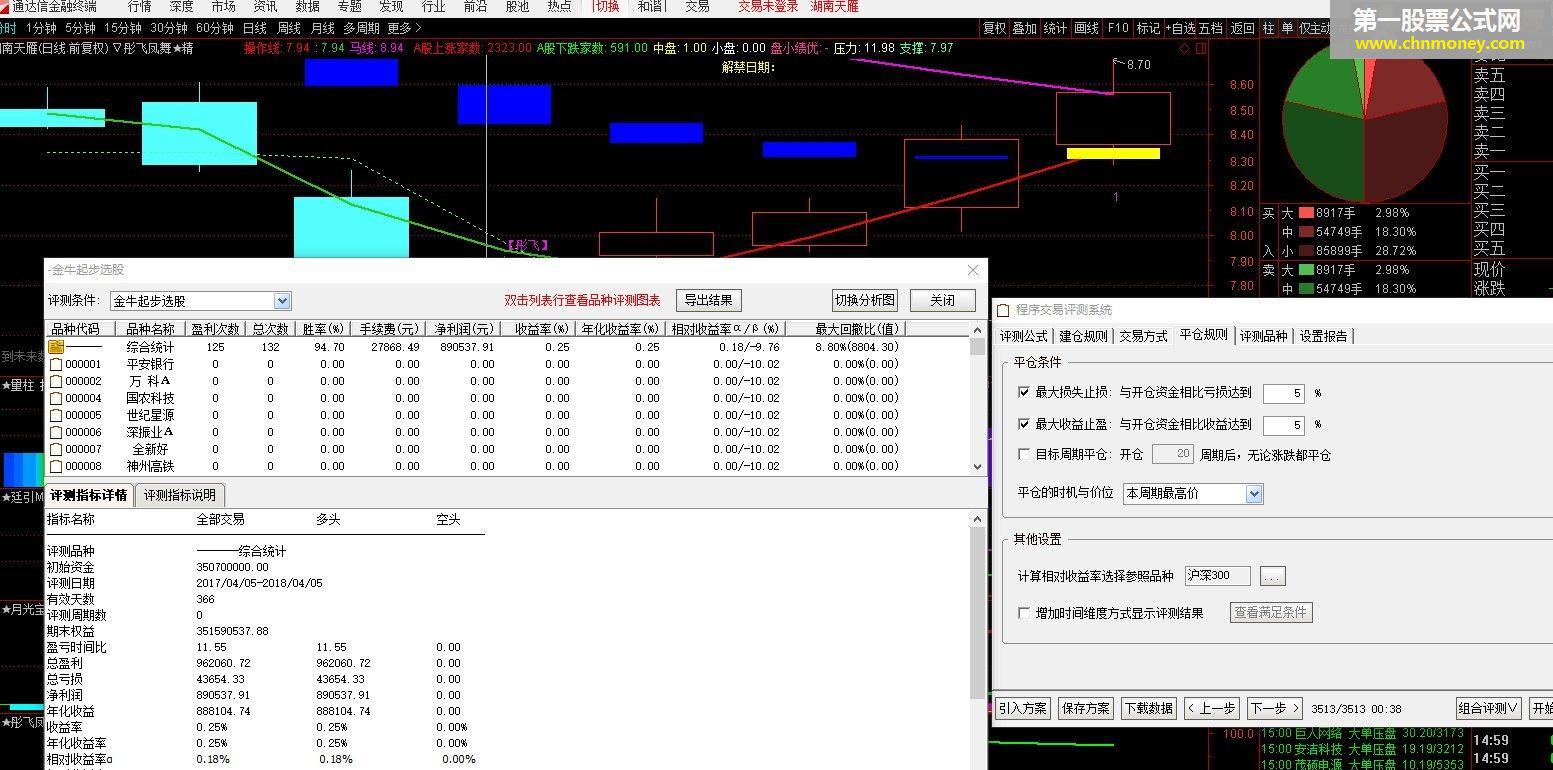The width and height of the screenshot is (1553, 770).
Task: Switch chart to 周线 period
Action: [x=289, y=28]
